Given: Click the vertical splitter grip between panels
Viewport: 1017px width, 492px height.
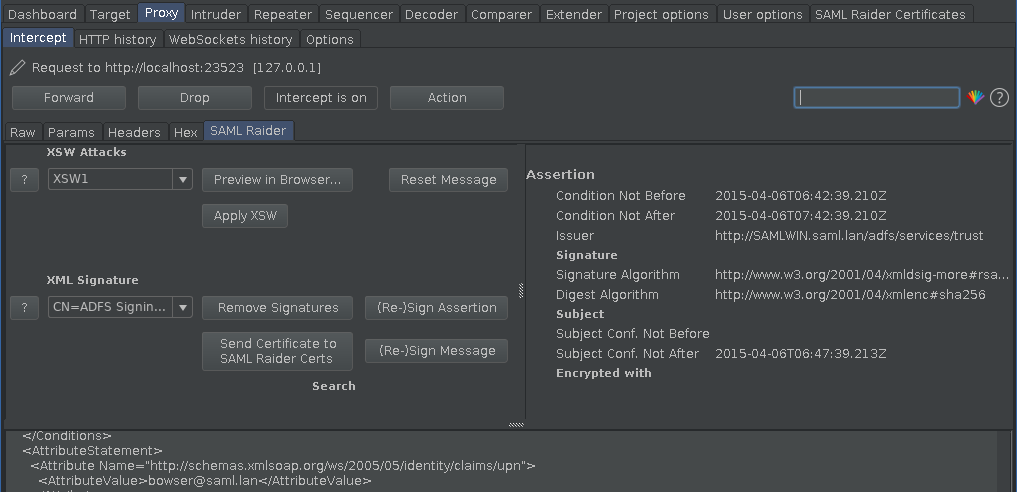Looking at the screenshot, I should click(x=521, y=290).
